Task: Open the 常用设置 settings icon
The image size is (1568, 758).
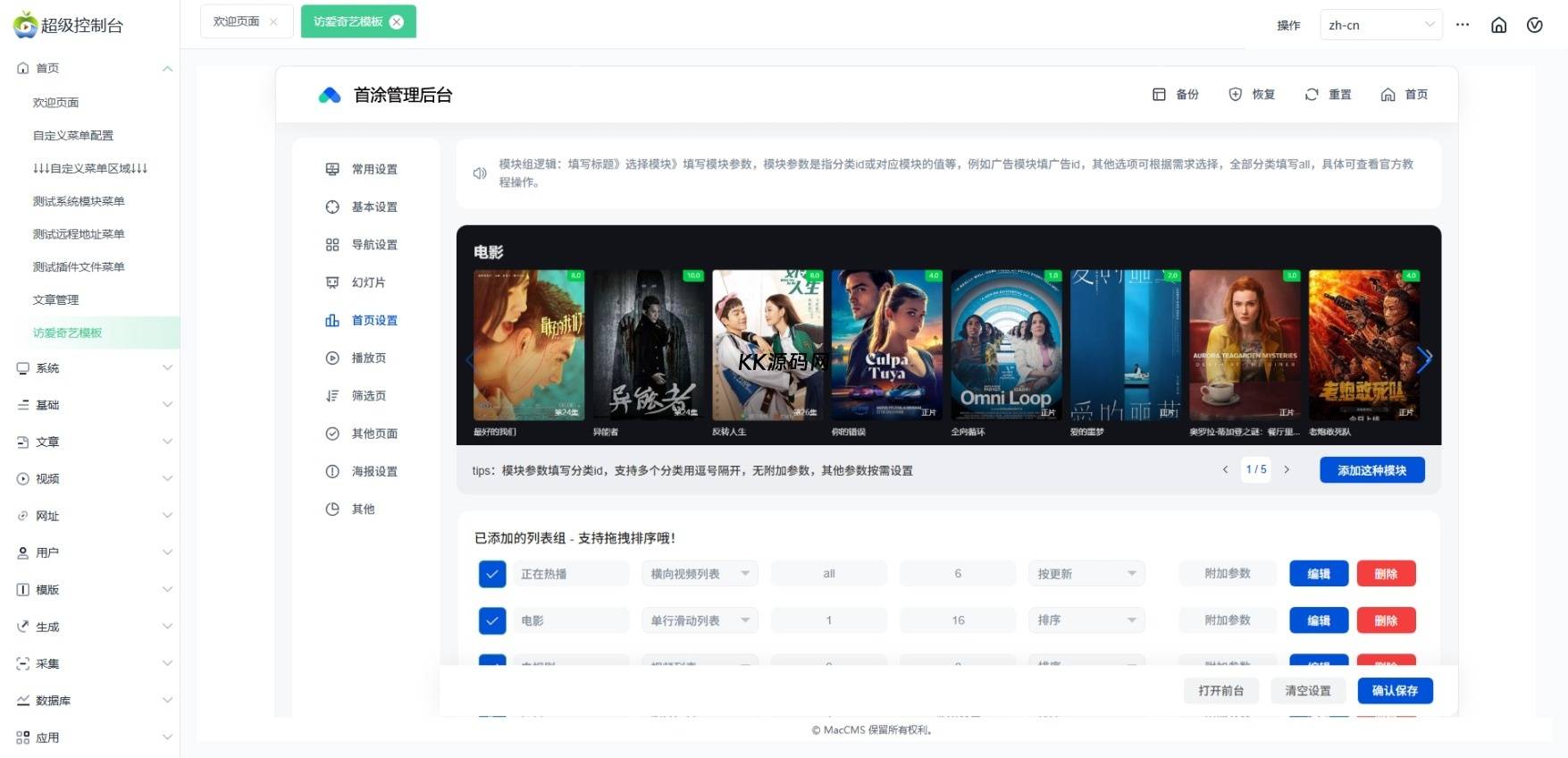Action: coord(332,169)
